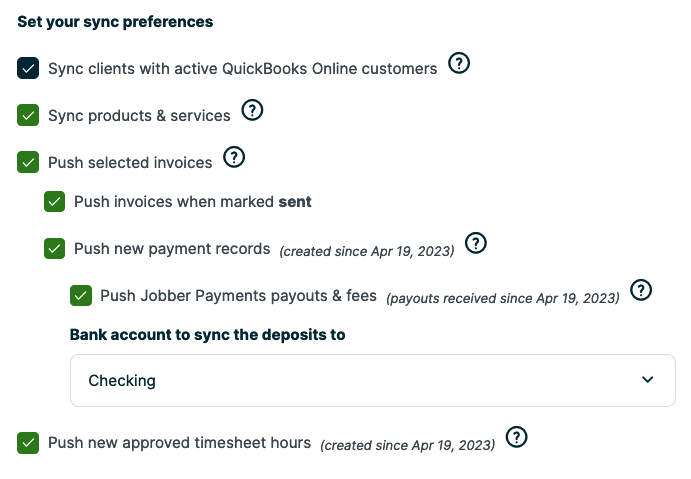Viewport: 691px width, 479px height.
Task: Click the chevron arrow in bank account selector
Action: [647, 380]
